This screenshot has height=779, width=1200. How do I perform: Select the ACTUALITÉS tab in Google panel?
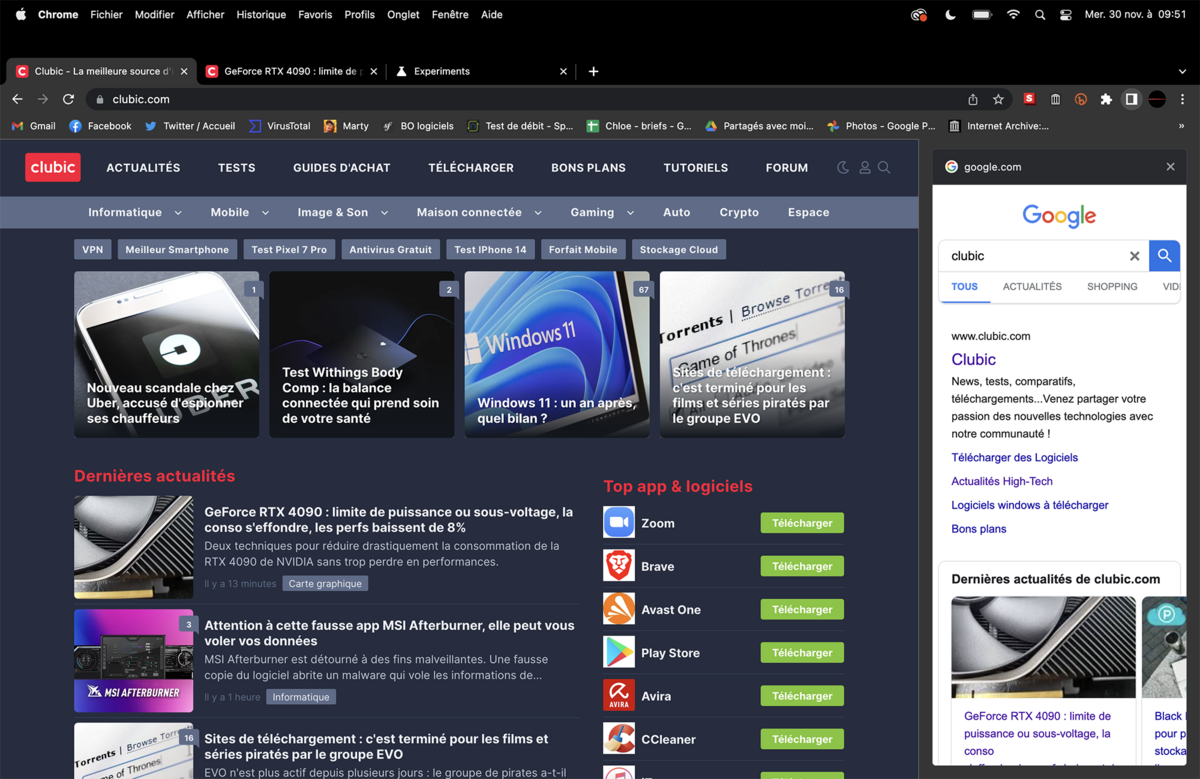pos(1032,287)
